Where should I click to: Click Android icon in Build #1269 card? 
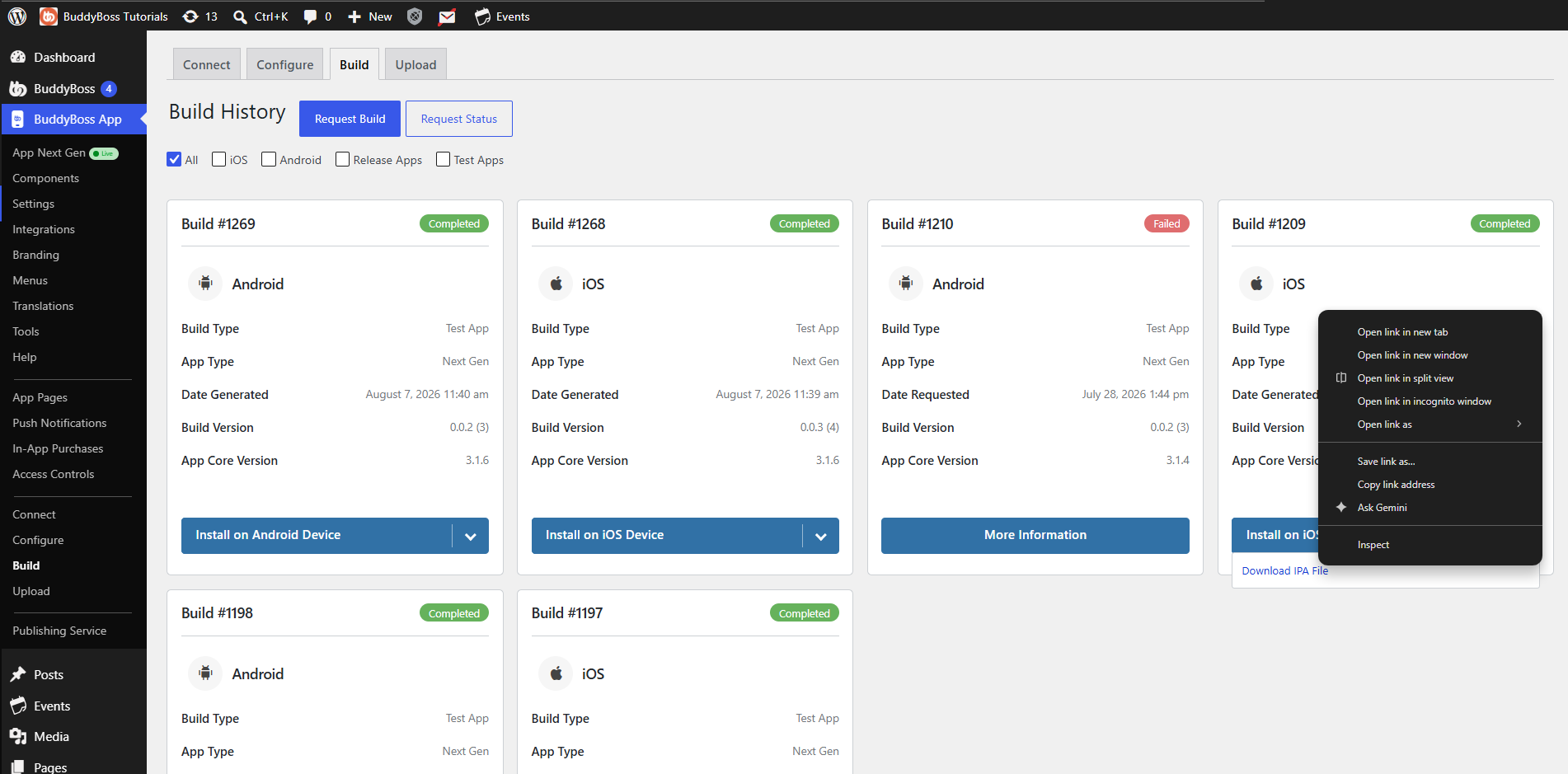pos(205,284)
